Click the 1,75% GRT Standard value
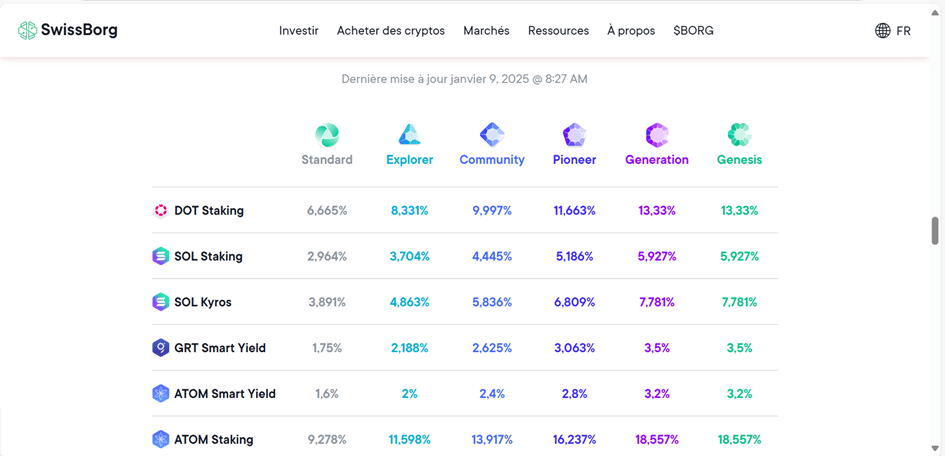Viewport: 945px width, 456px height. (x=327, y=348)
